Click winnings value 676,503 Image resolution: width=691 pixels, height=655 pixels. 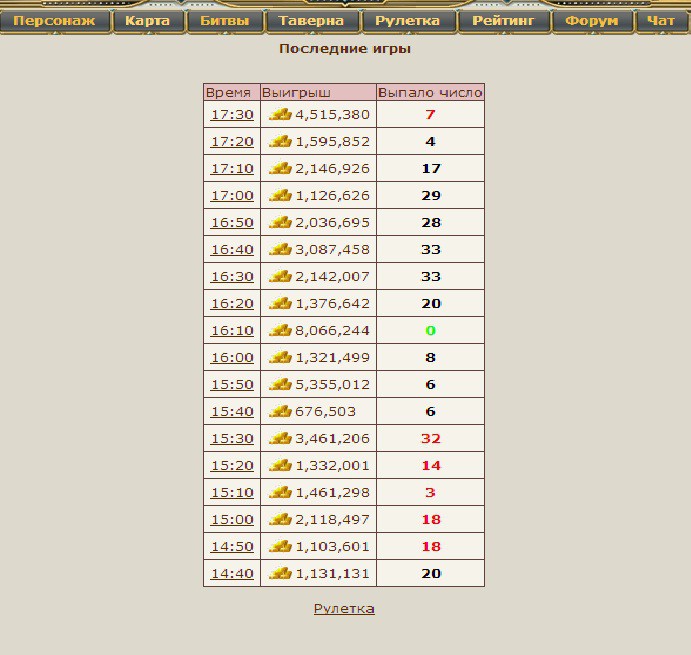pyautogui.click(x=325, y=412)
